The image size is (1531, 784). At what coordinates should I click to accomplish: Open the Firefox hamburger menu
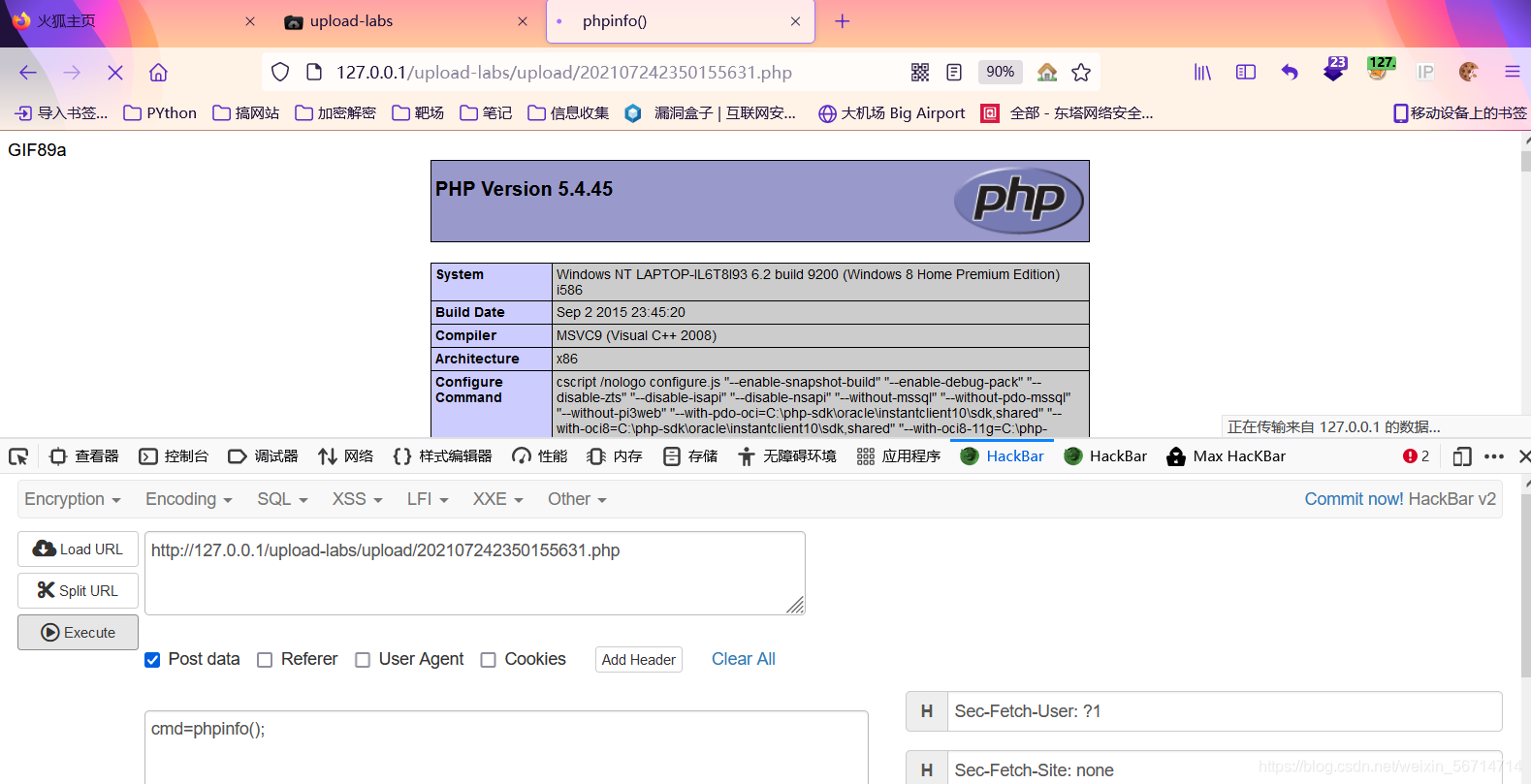(x=1512, y=72)
